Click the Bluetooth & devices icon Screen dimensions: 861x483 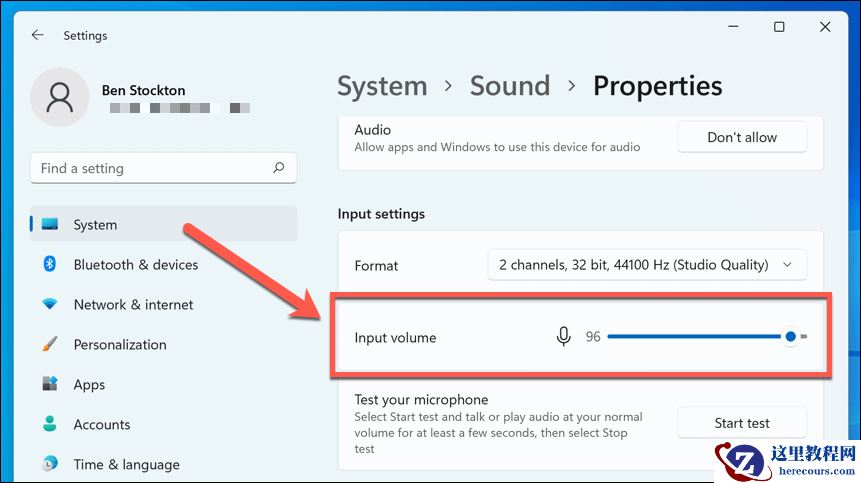[x=49, y=264]
